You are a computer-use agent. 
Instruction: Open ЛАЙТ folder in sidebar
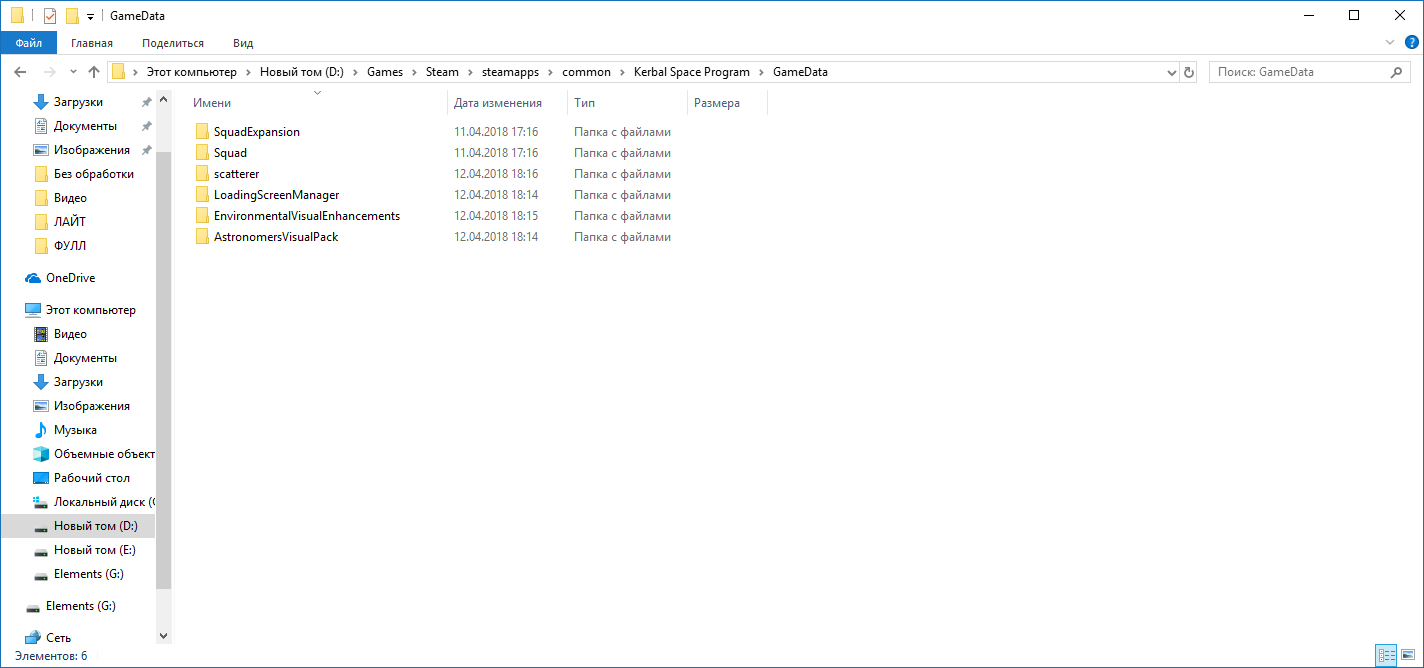[70, 222]
